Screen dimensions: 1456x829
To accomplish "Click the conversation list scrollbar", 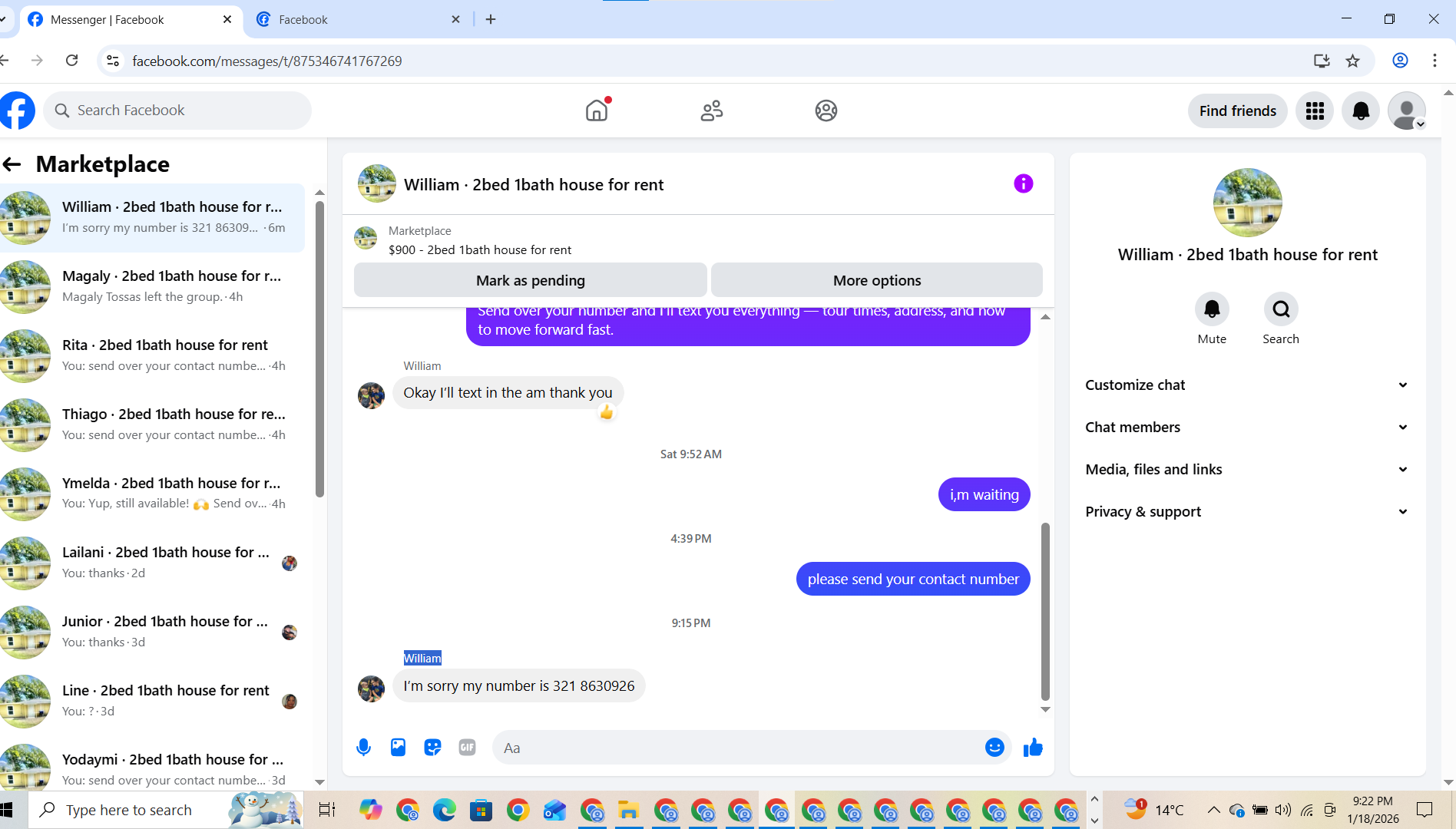I will coord(319,348).
